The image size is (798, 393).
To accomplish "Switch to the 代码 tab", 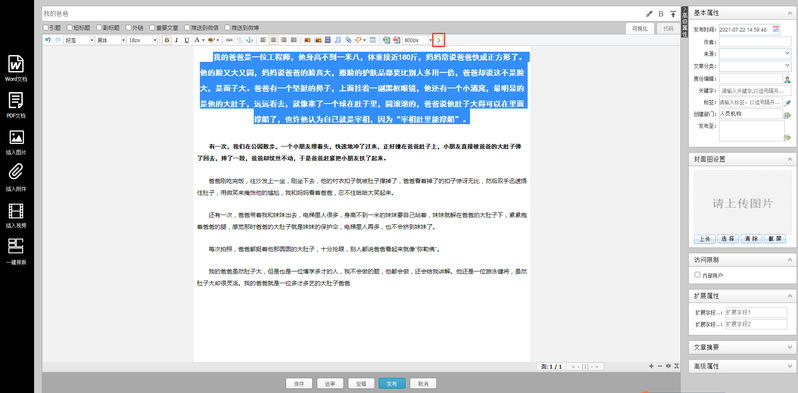I will pos(668,29).
